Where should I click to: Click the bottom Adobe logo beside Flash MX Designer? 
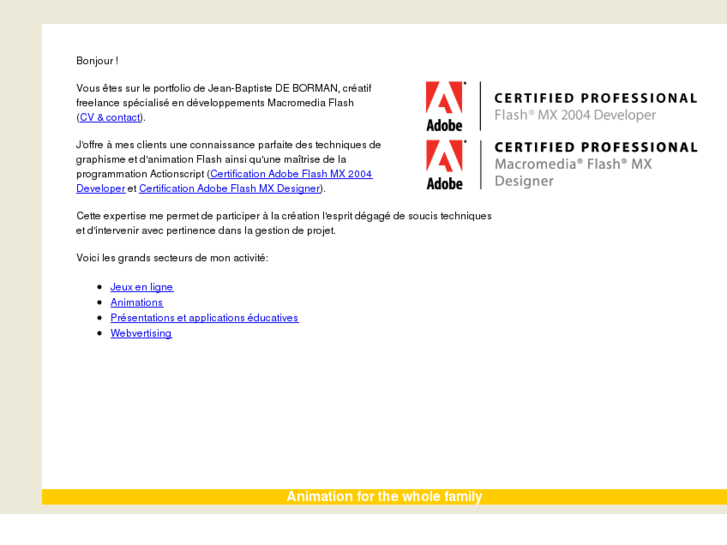pos(444,164)
